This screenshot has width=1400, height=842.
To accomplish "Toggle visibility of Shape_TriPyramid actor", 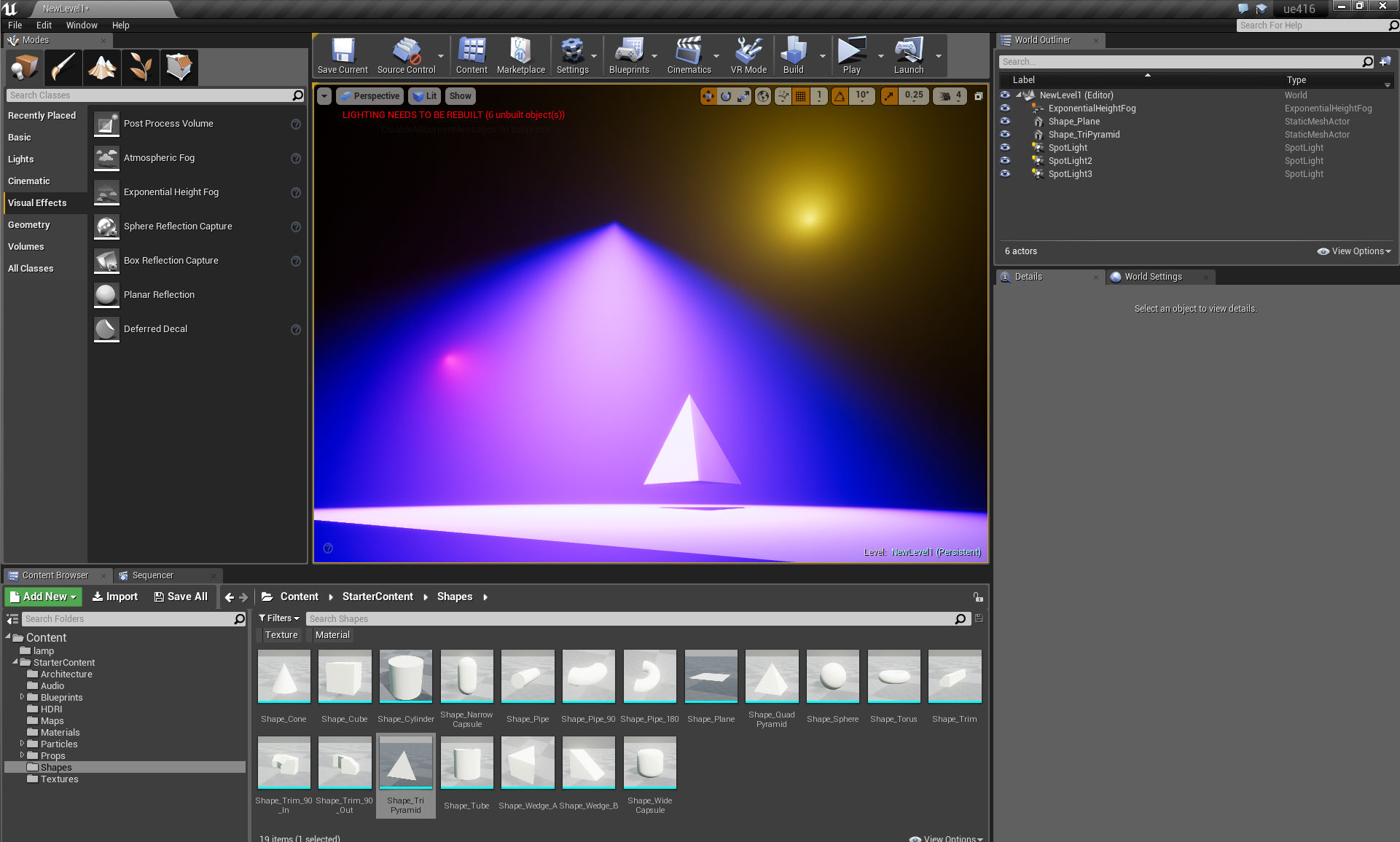I will coord(1005,134).
